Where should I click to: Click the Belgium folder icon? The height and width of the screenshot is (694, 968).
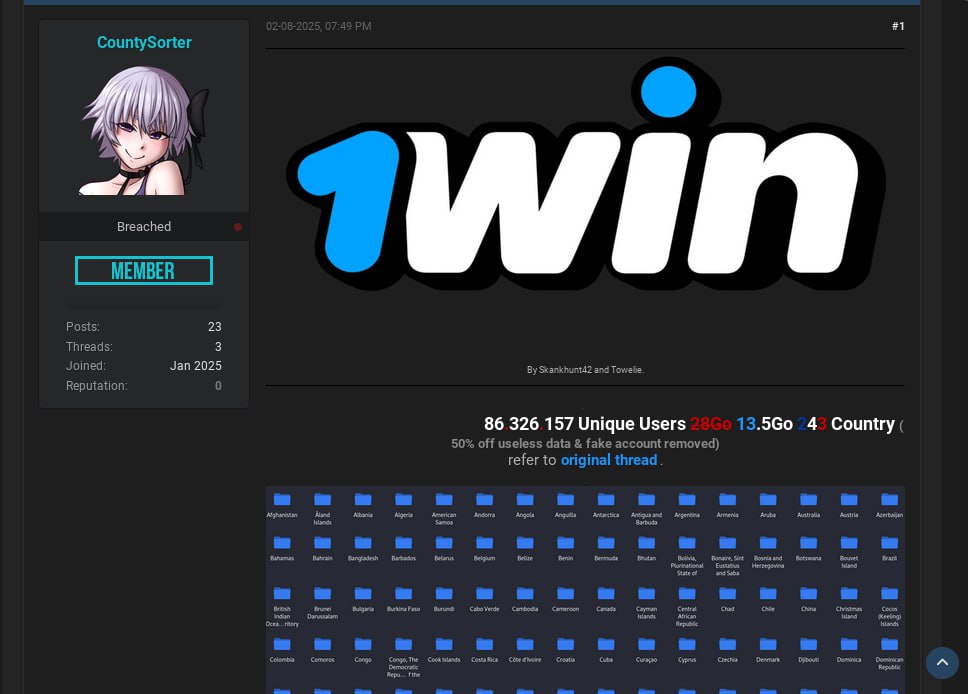click(x=485, y=542)
